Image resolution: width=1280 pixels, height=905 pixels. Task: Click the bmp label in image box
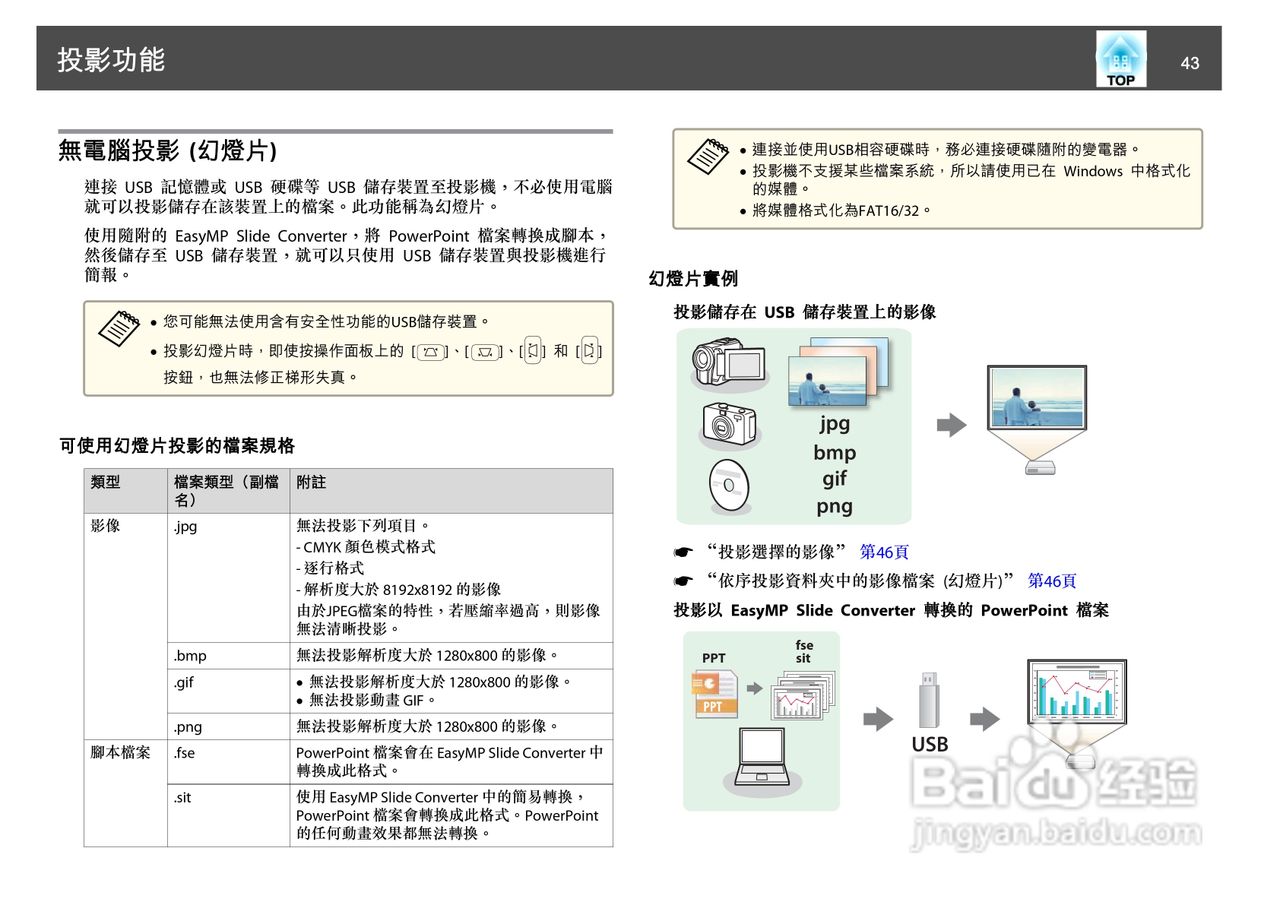click(834, 452)
